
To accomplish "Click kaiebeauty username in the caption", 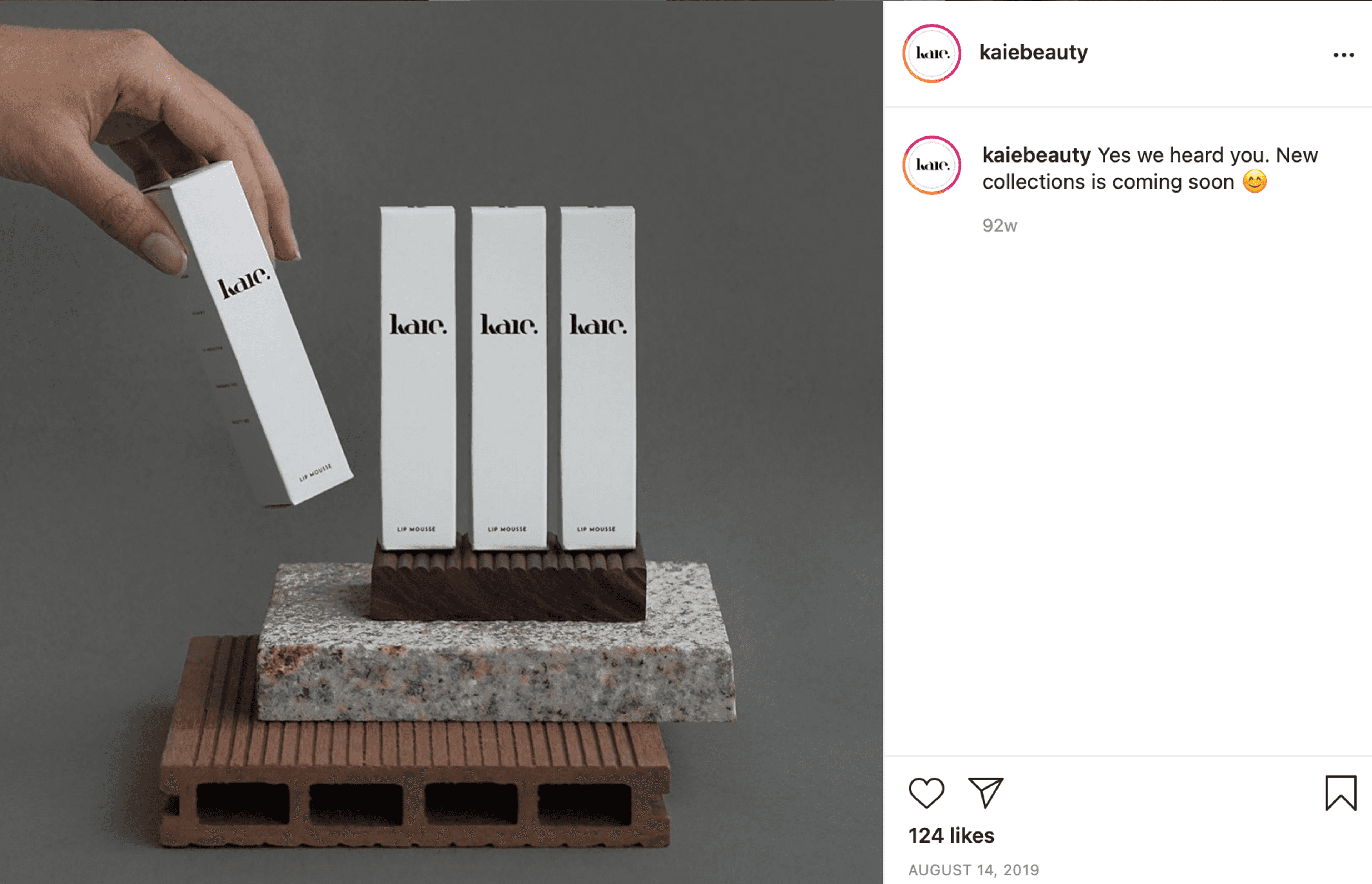I will coord(1036,155).
